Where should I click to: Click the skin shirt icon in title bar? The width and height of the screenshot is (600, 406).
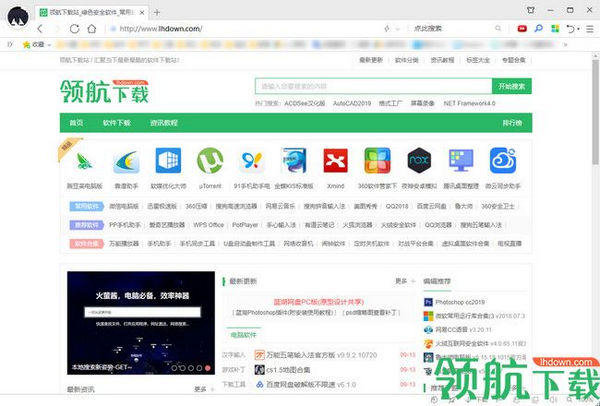tap(531, 10)
